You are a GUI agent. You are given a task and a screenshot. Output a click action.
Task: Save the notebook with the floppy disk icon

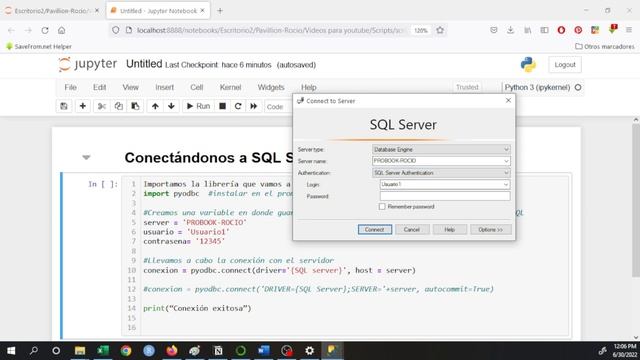64,106
